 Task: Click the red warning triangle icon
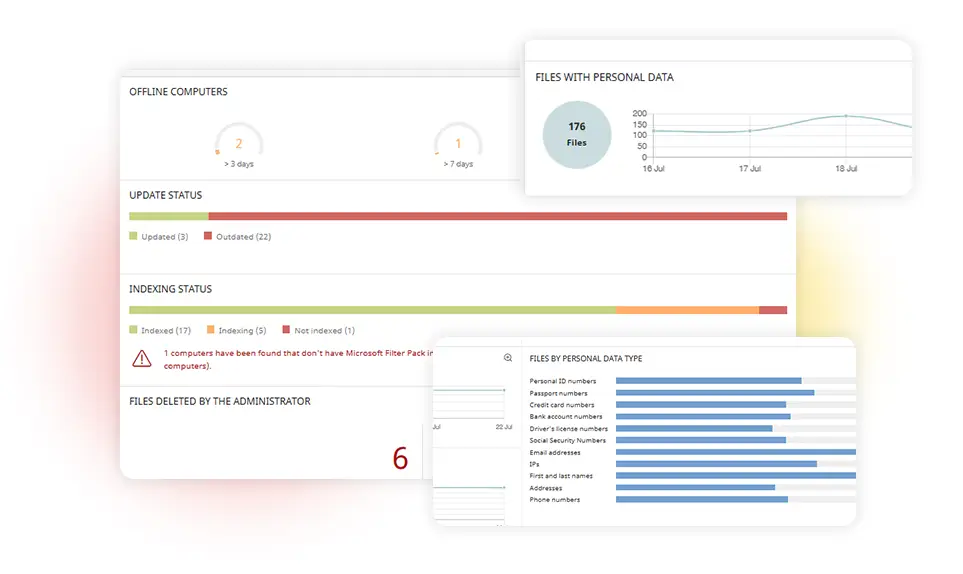coord(142,359)
